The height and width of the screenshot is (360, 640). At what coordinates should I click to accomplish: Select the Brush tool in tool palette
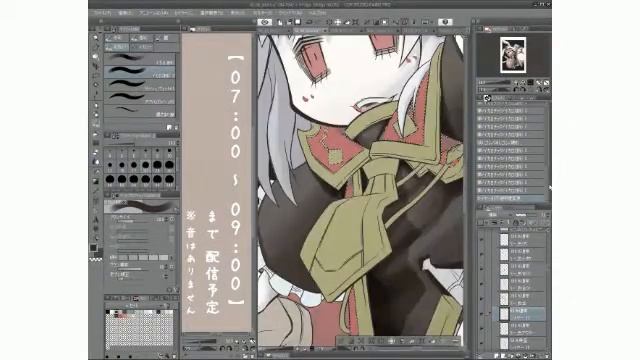[96, 124]
